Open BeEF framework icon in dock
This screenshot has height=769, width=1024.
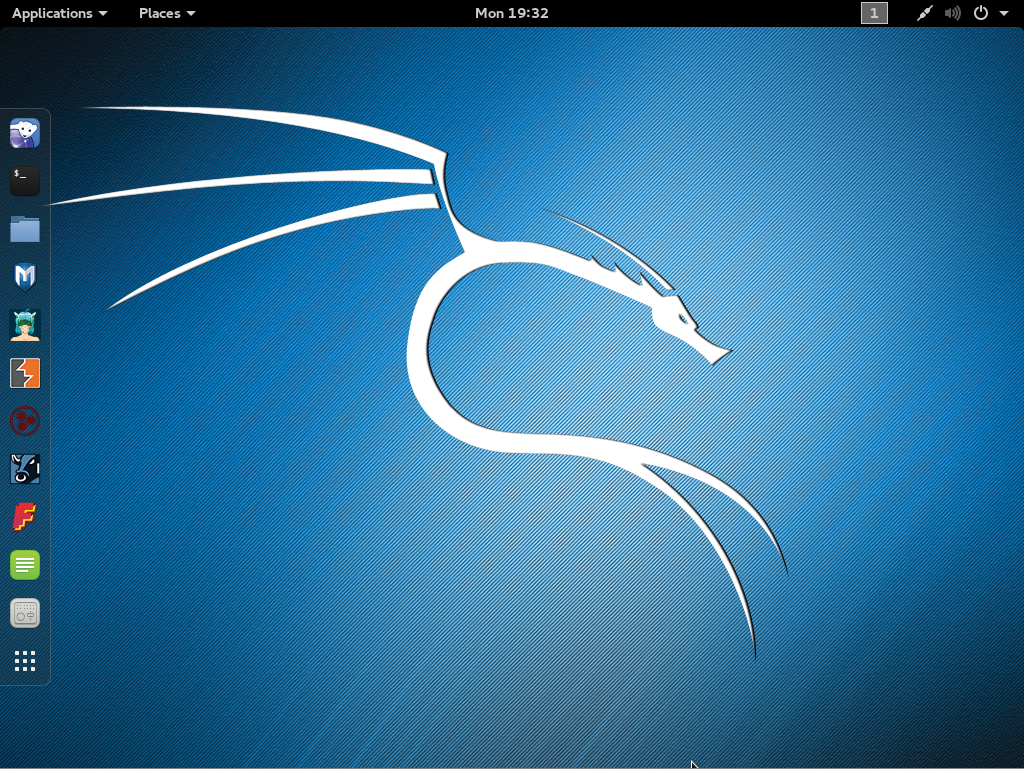(25, 469)
